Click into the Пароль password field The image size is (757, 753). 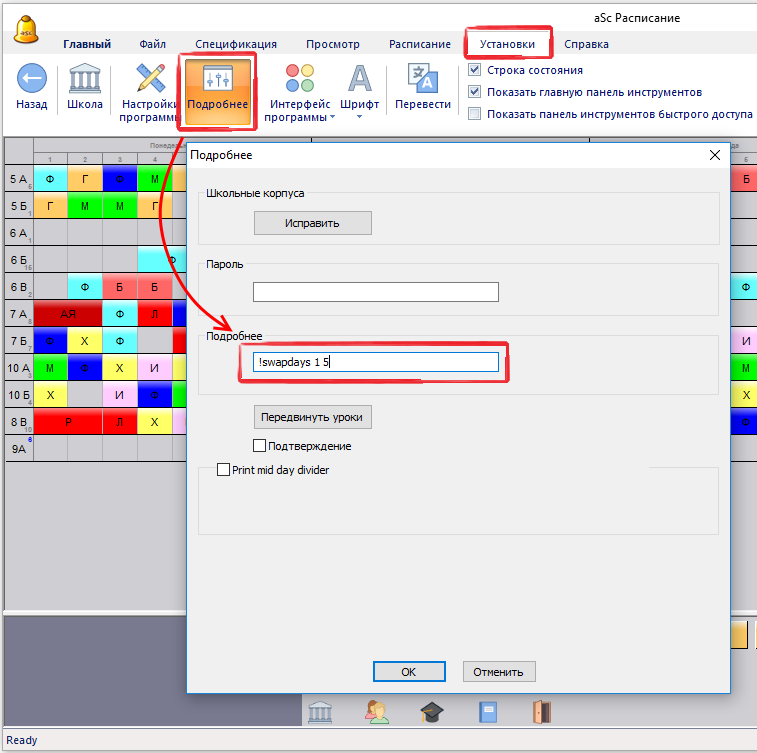[x=375, y=292]
